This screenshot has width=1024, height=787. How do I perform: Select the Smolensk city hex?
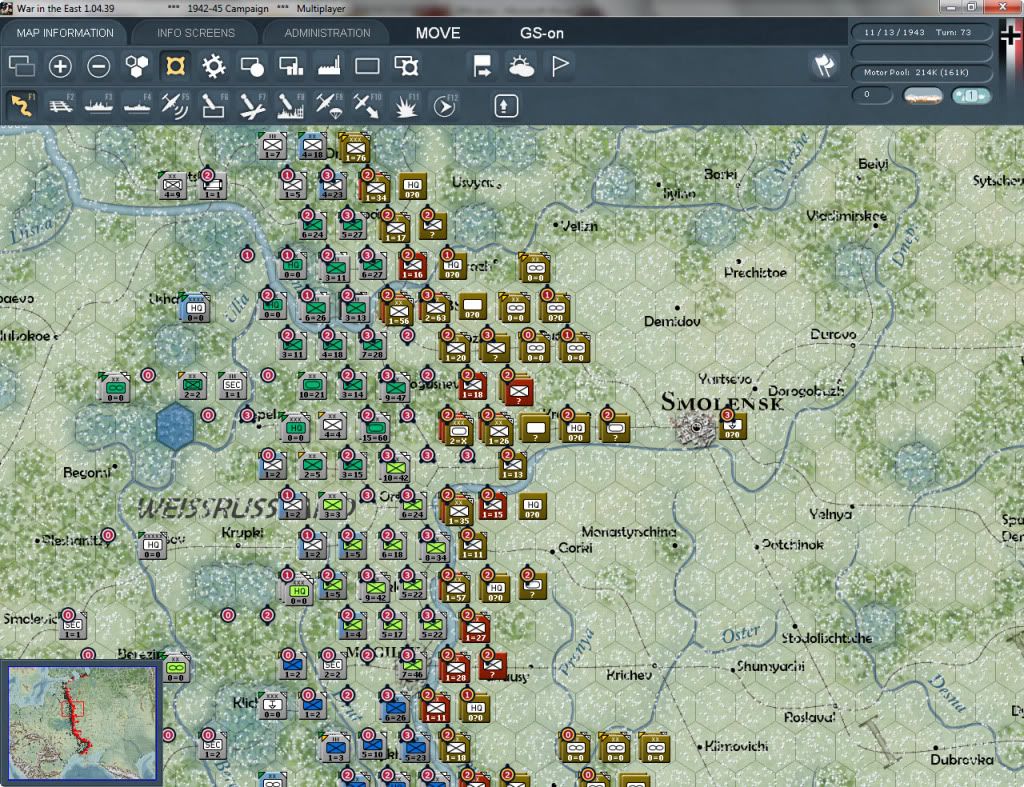coord(694,428)
